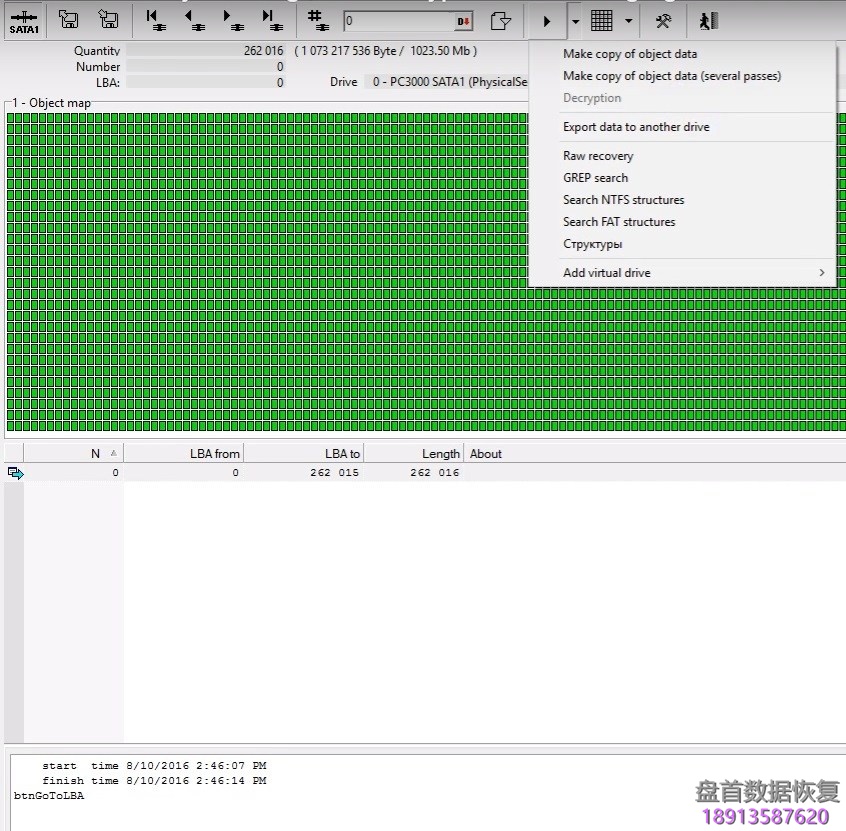Expand dropdown arrow next to grid icon
The height and width of the screenshot is (831, 846).
pos(628,20)
